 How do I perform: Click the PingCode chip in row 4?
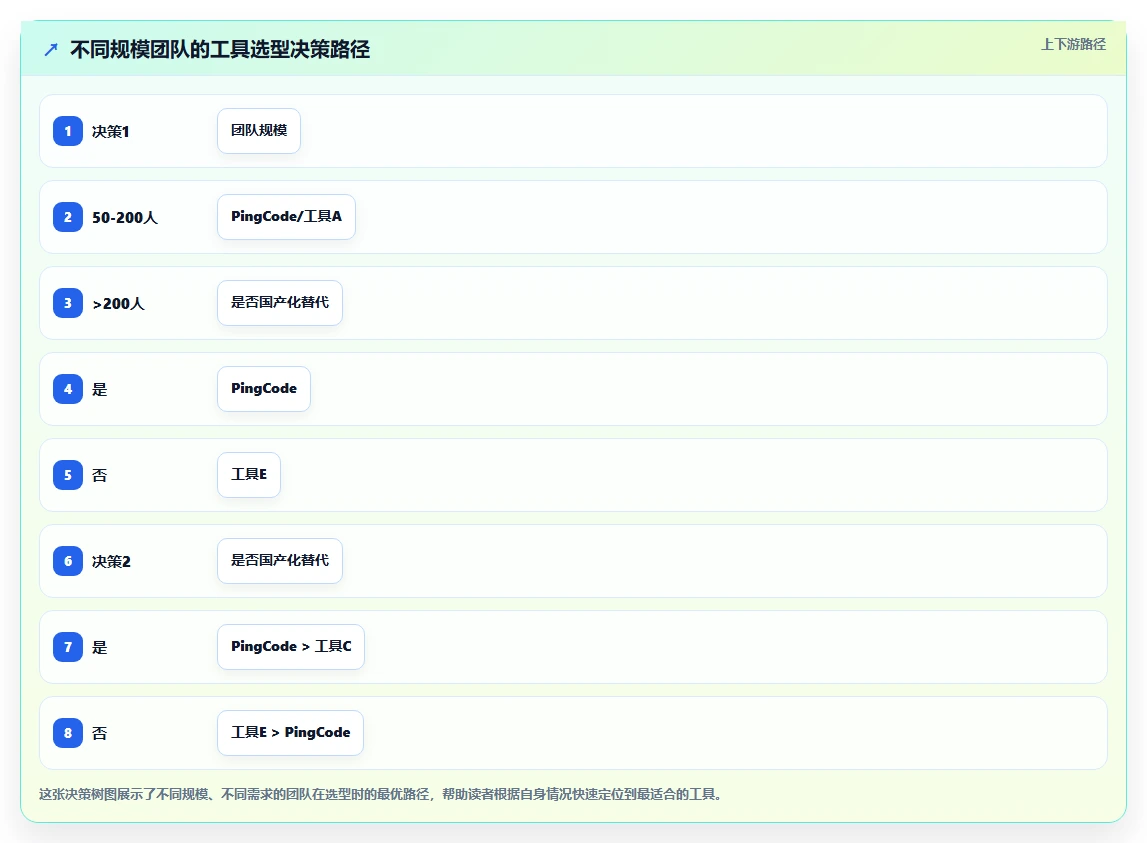pyautogui.click(x=263, y=389)
